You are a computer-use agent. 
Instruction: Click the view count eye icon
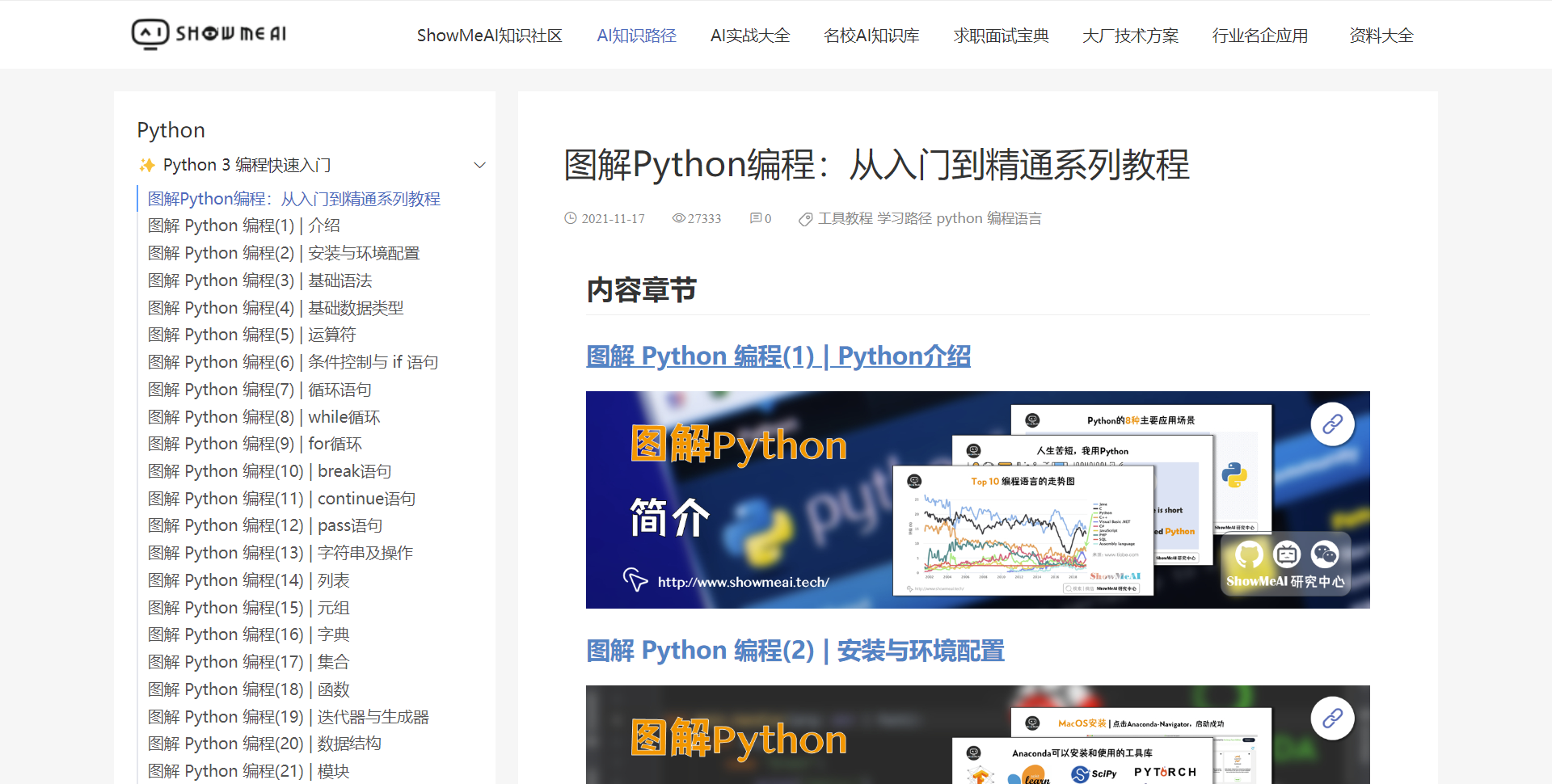678,218
